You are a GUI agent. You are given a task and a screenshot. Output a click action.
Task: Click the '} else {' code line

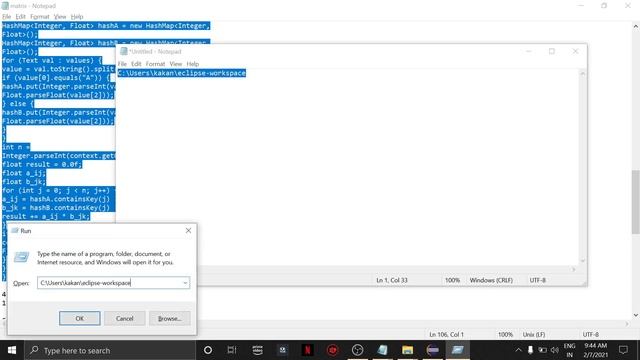18,104
